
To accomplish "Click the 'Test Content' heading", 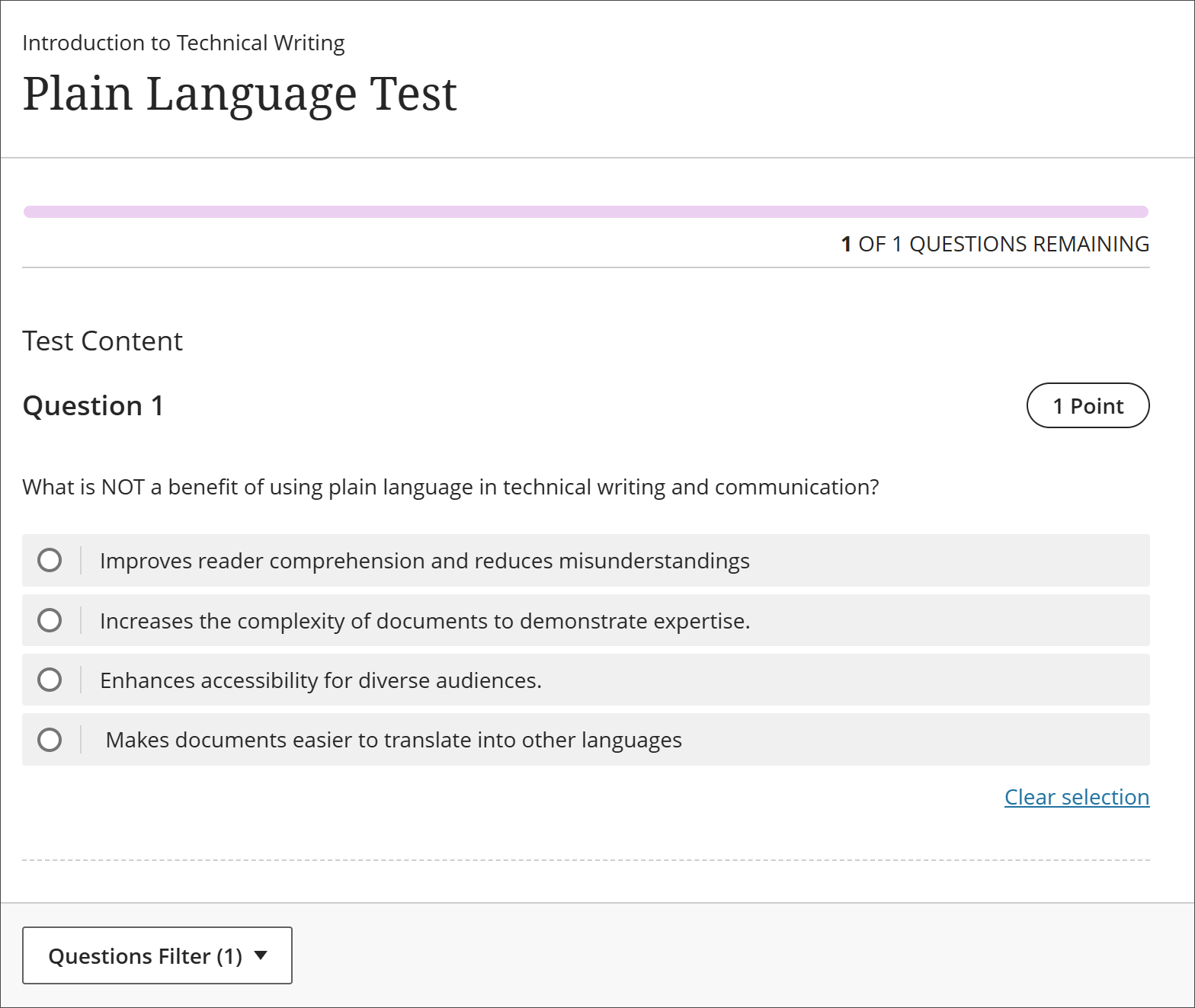I will (x=102, y=341).
